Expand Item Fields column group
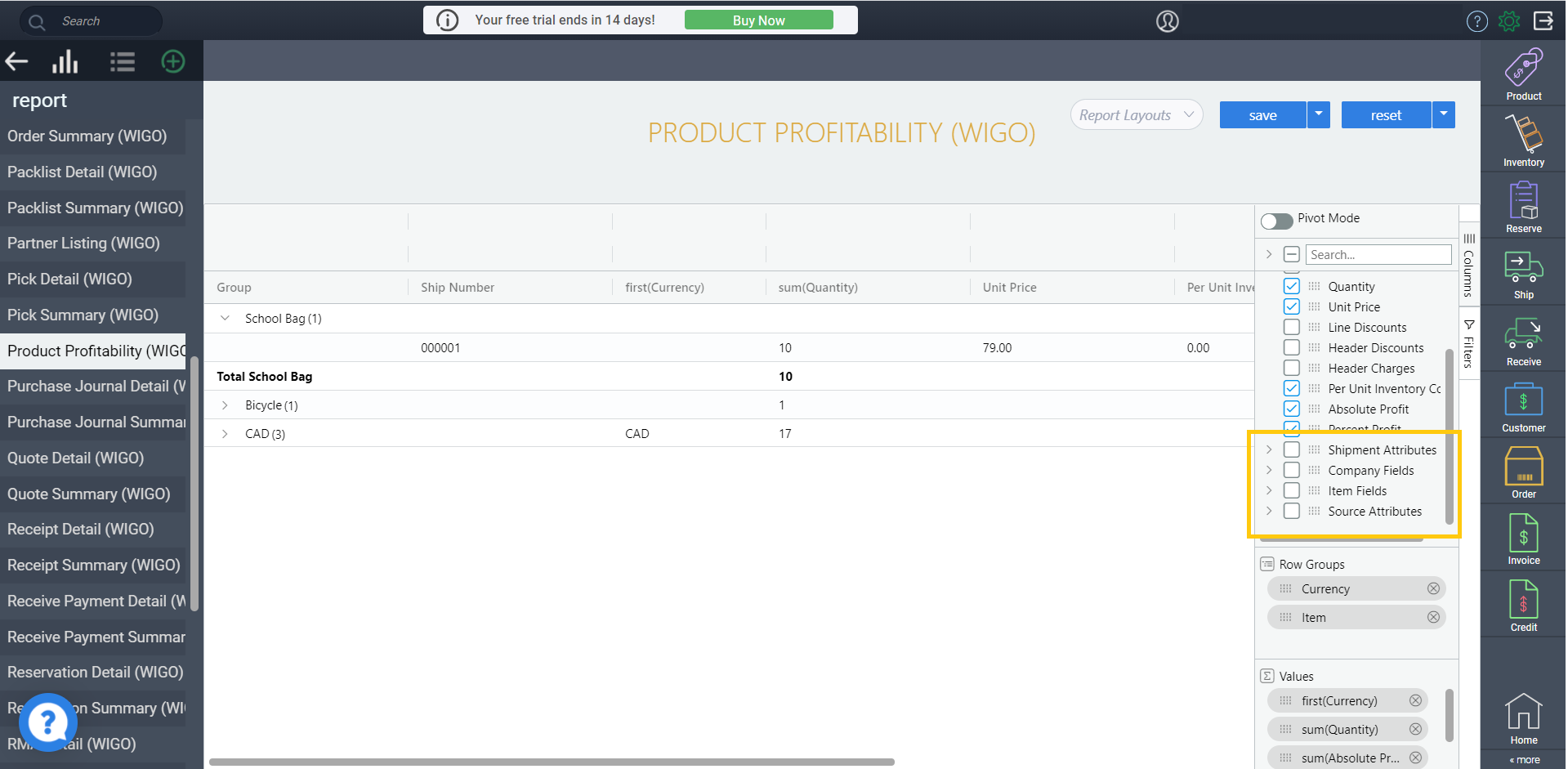The image size is (1568, 769). (x=1269, y=490)
